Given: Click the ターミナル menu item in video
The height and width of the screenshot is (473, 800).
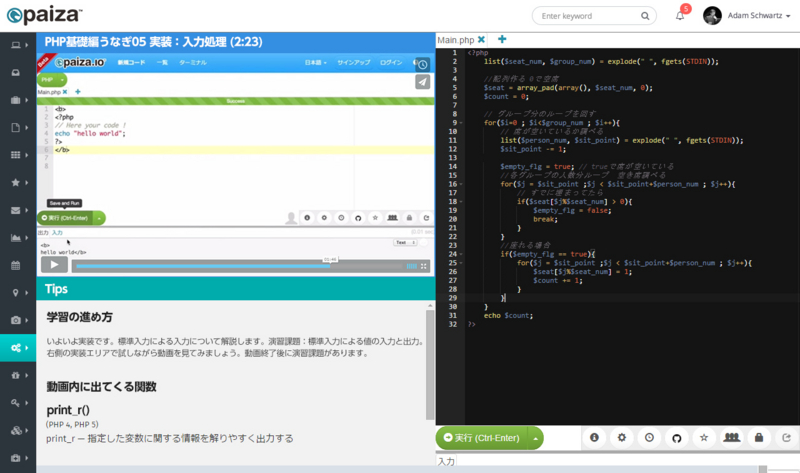Looking at the screenshot, I should click(193, 62).
